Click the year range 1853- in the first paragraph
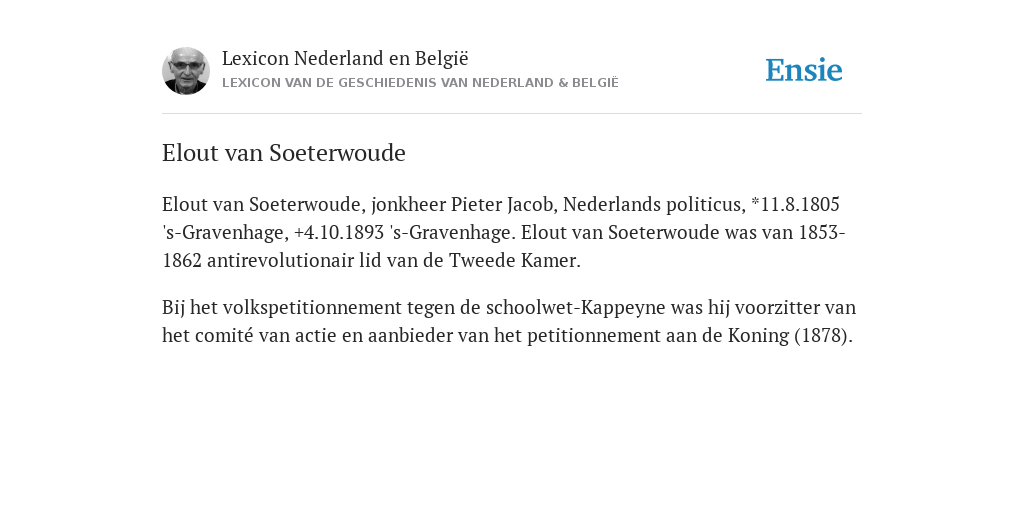 [x=822, y=232]
